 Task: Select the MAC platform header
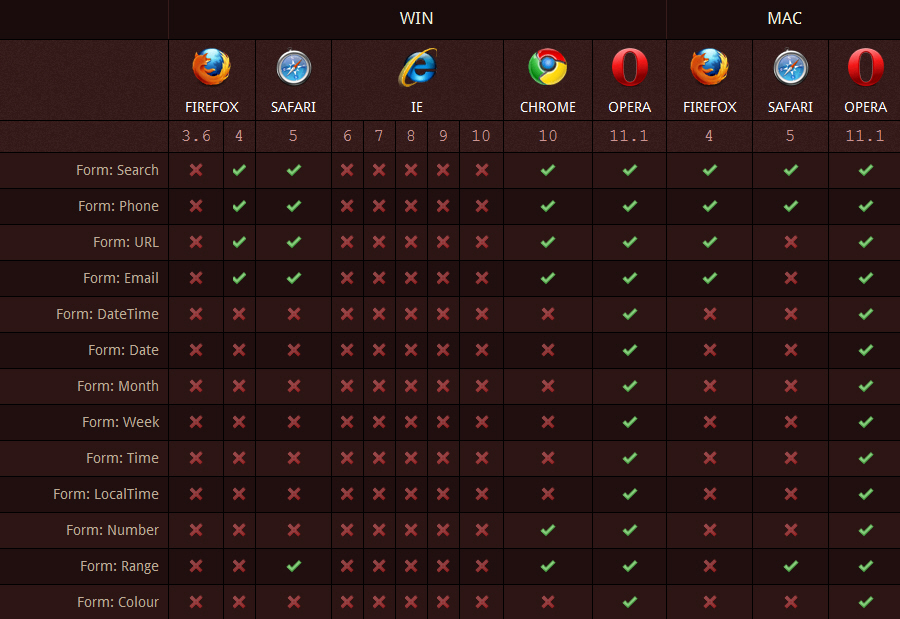coord(784,18)
